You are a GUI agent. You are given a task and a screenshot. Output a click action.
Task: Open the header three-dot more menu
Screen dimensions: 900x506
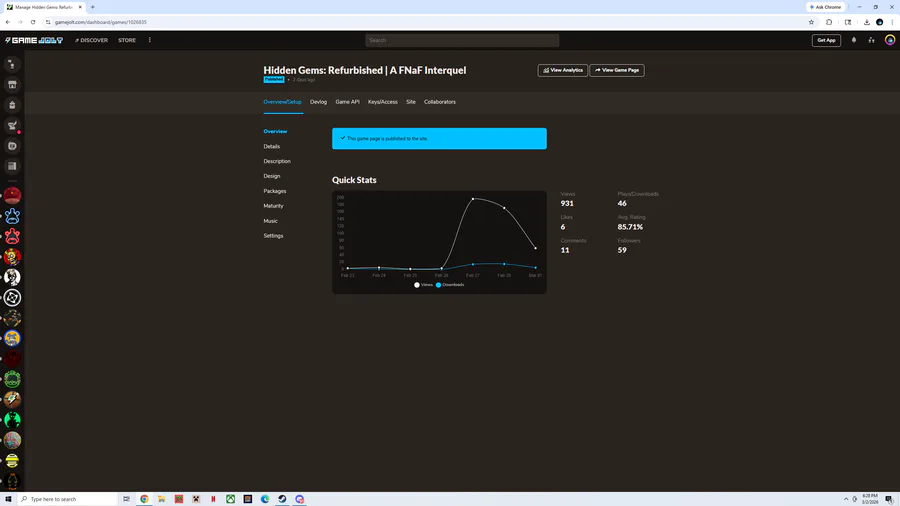(x=150, y=40)
